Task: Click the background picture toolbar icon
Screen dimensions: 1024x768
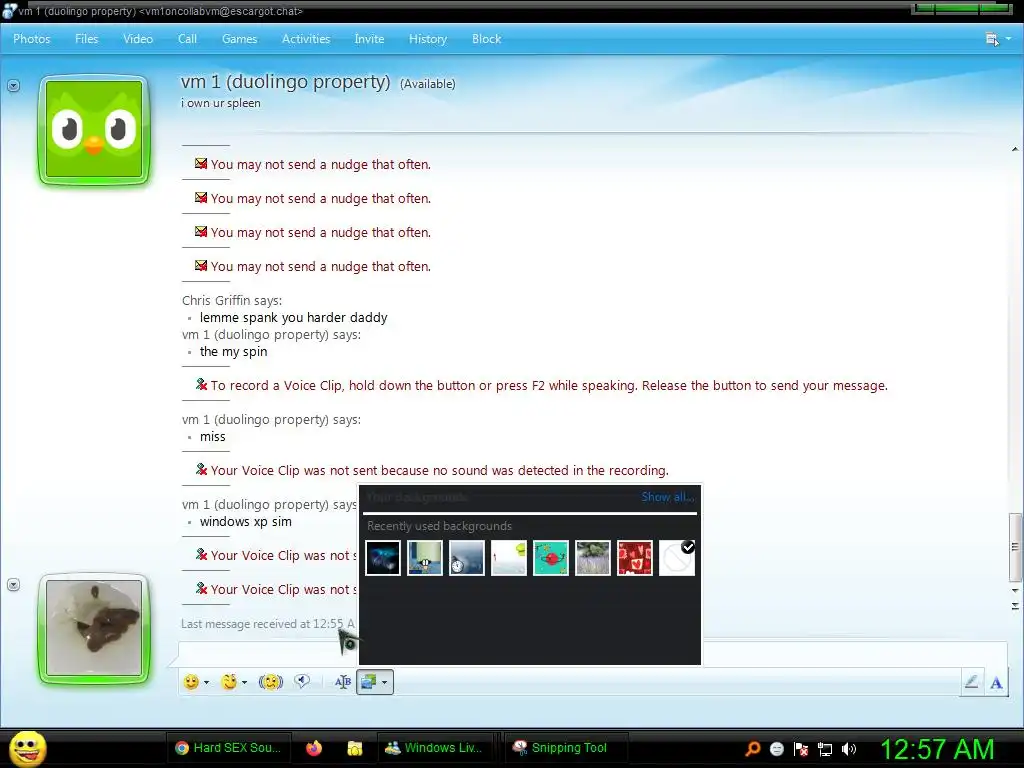Action: click(368, 682)
